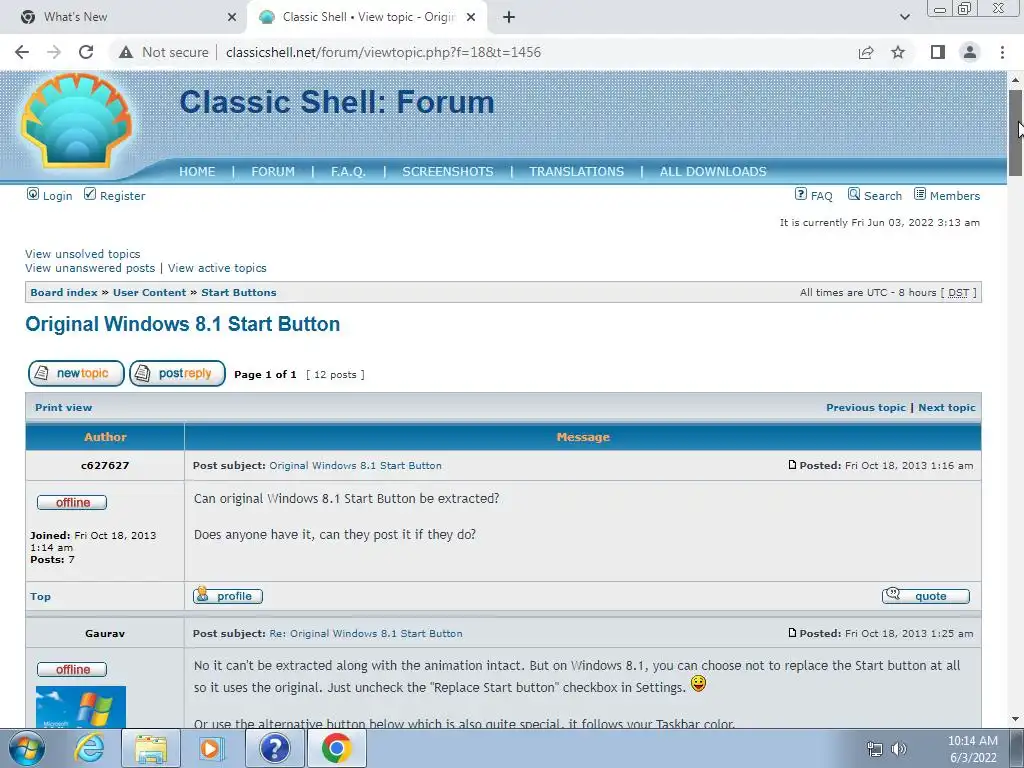
Task: Expand the tab search dropdown
Action: click(904, 18)
